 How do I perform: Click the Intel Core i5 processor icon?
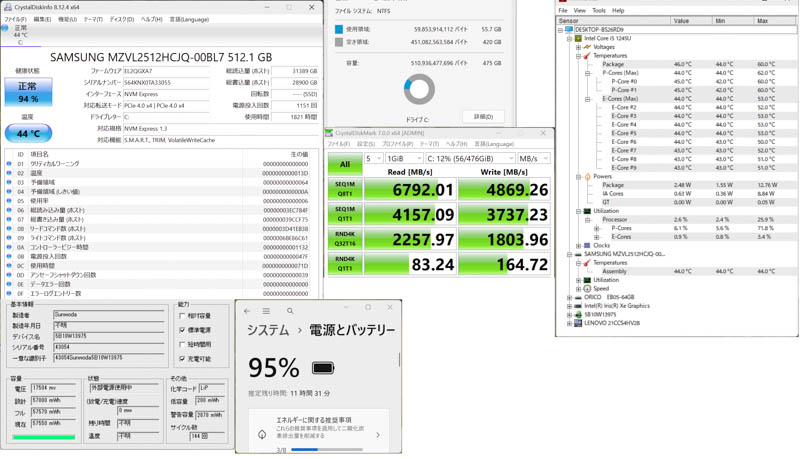tap(578, 38)
